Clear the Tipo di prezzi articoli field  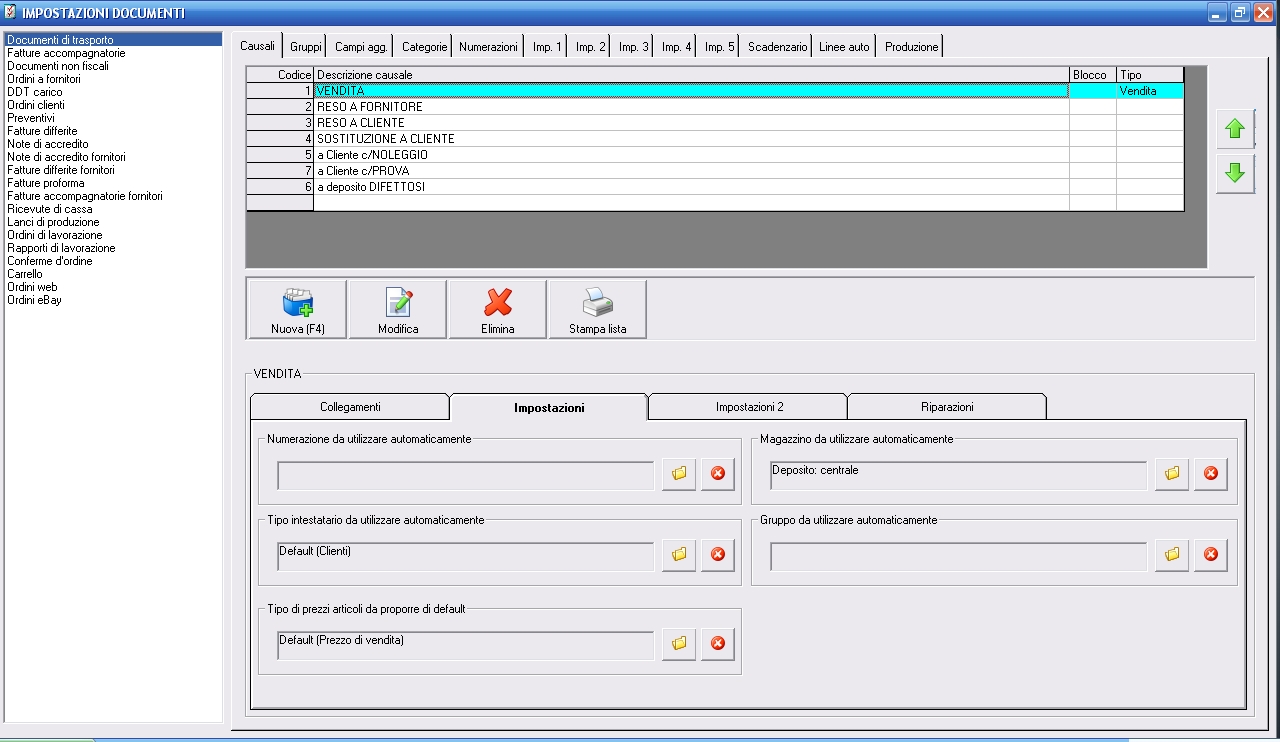(x=717, y=644)
